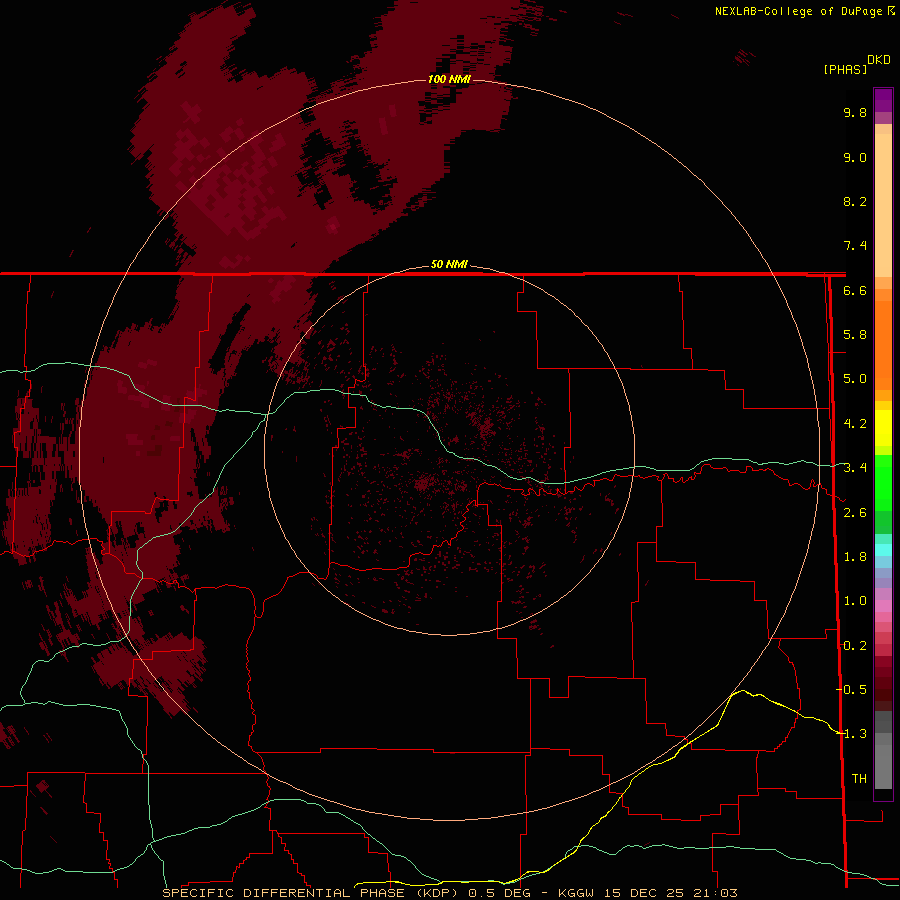Click the 1.8 scale value
900x900 pixels.
click(x=855, y=557)
